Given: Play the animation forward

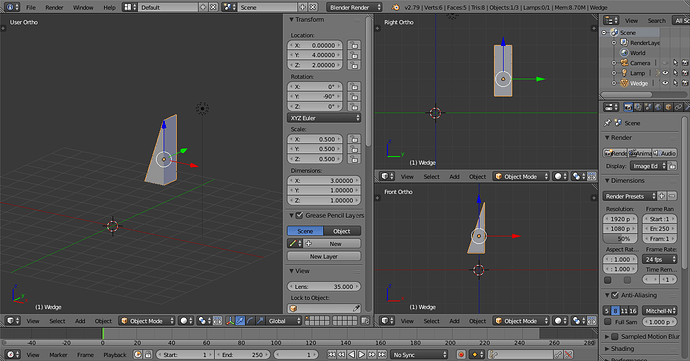Looking at the screenshot, I should pyautogui.click(x=361, y=354).
